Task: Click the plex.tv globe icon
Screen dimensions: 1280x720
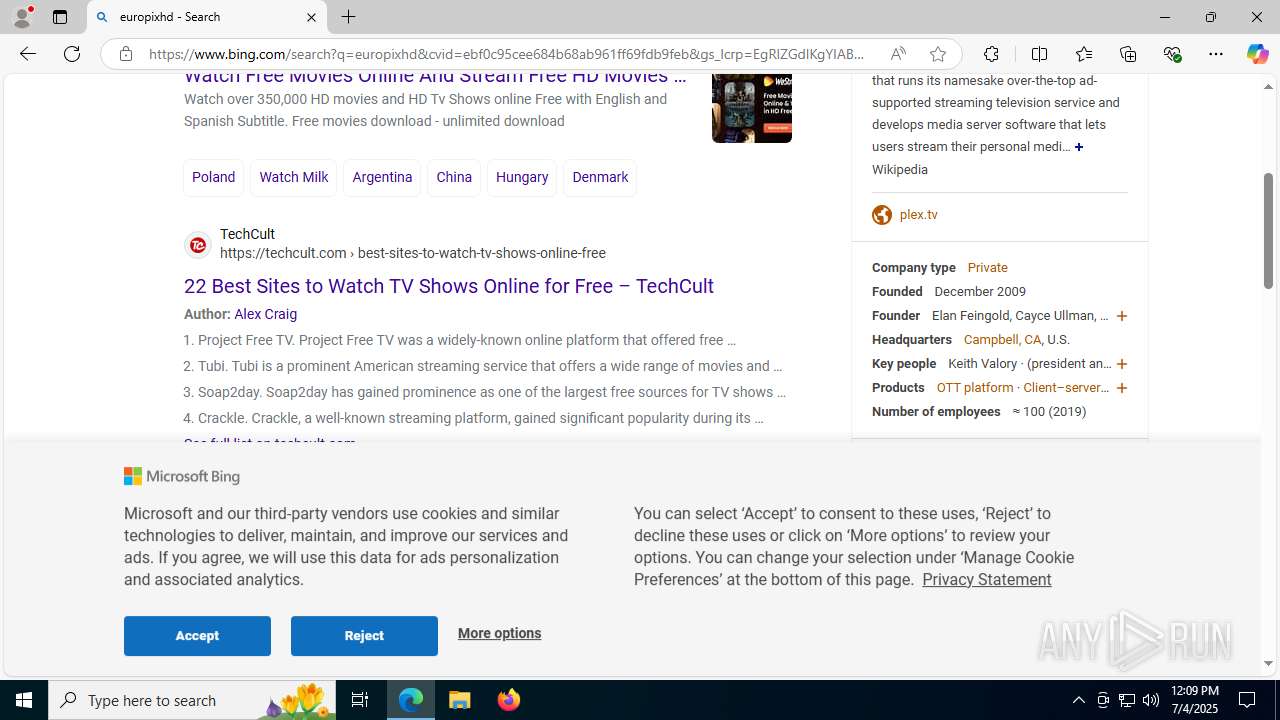Action: 882,215
